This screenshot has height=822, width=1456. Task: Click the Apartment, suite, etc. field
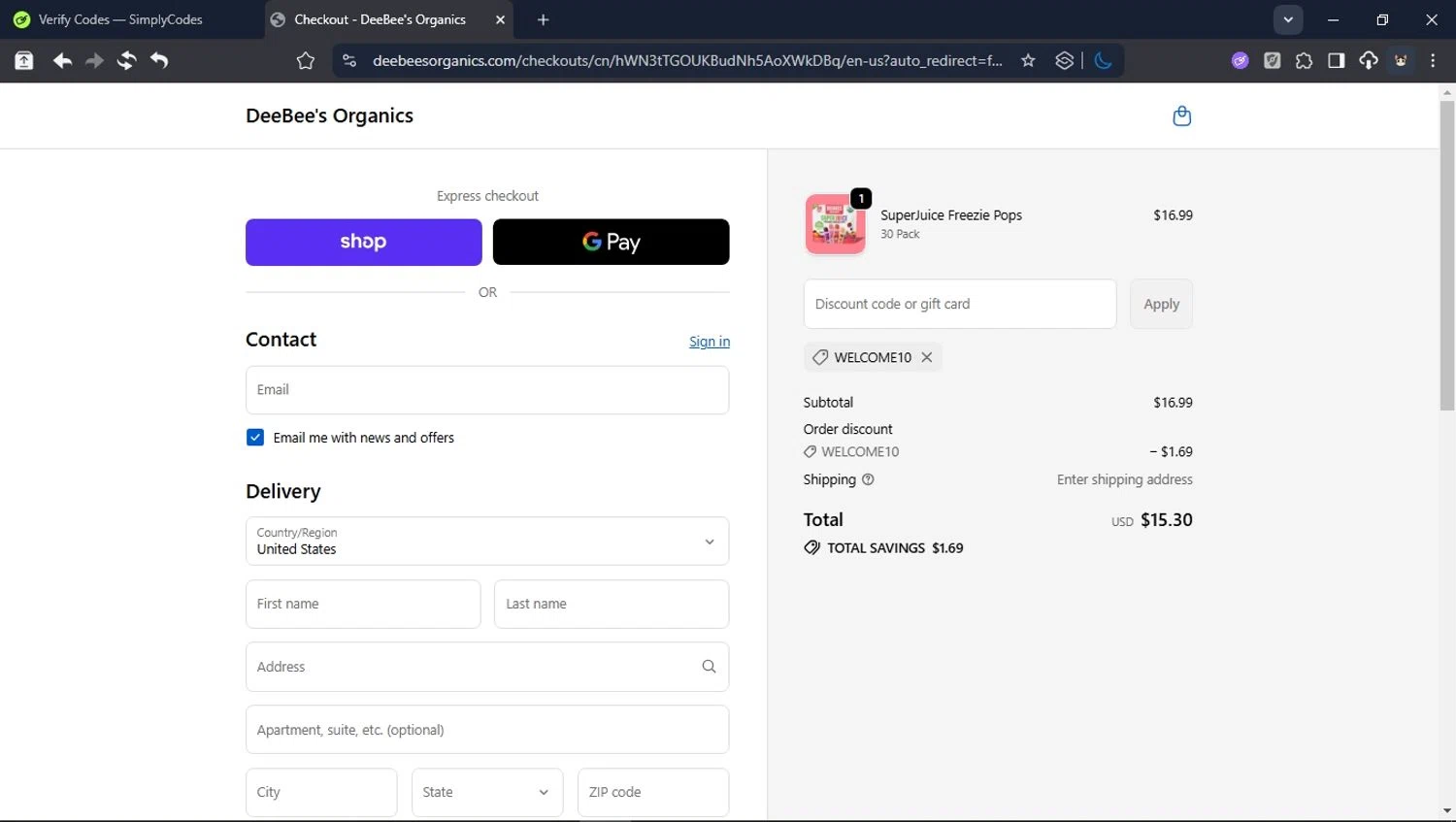[487, 730]
